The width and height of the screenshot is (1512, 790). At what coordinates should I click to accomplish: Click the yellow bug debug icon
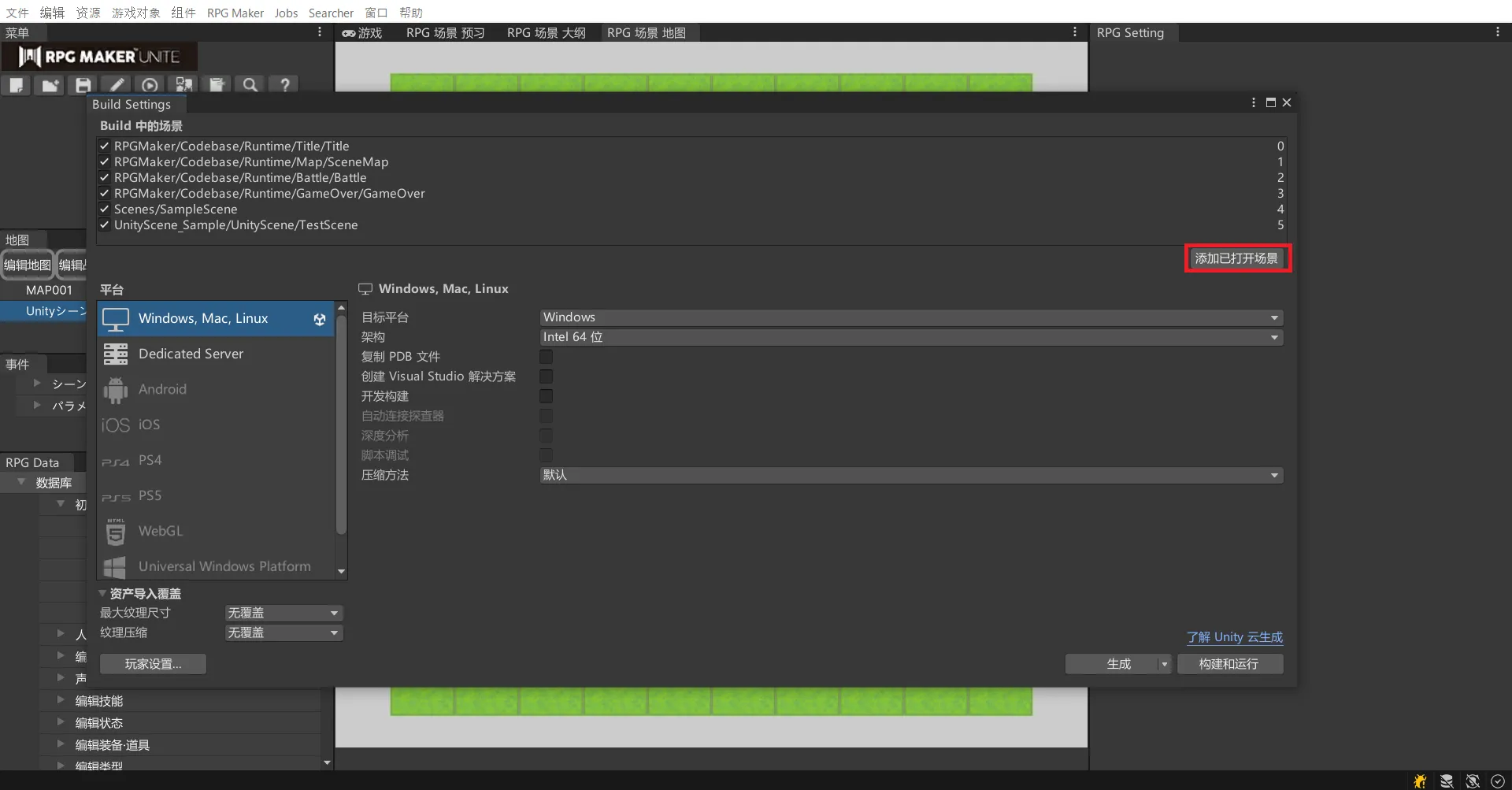1420,781
